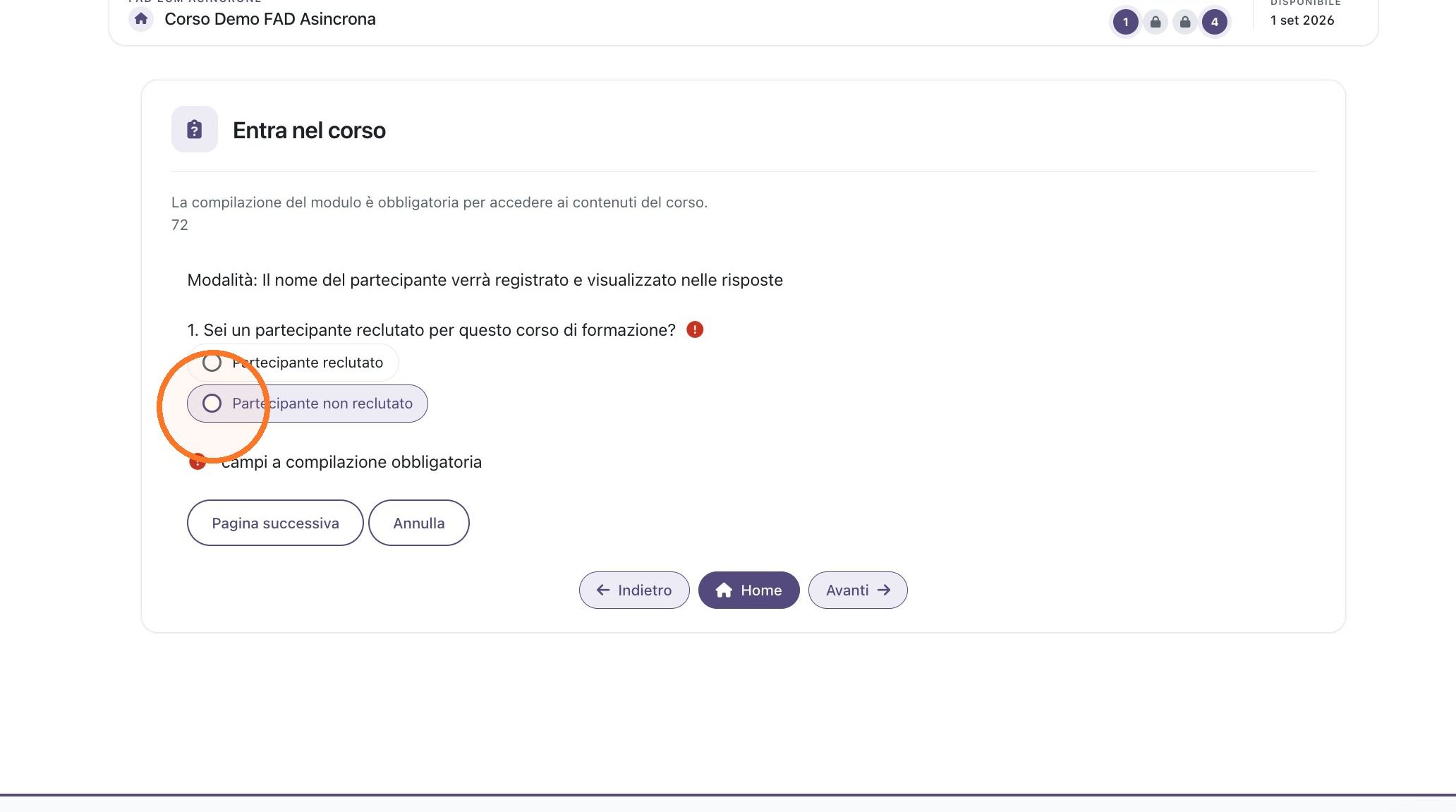
Task: Click the first locked step icon
Action: [1155, 22]
